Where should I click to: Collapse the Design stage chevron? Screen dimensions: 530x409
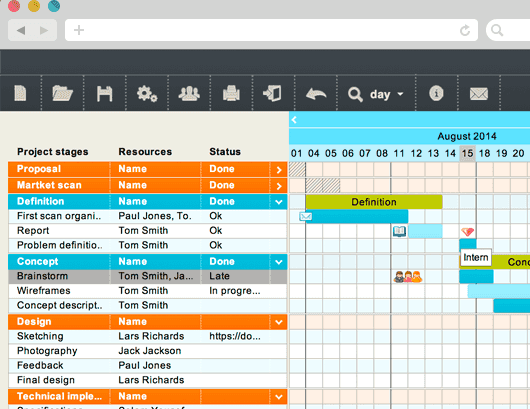point(279,322)
